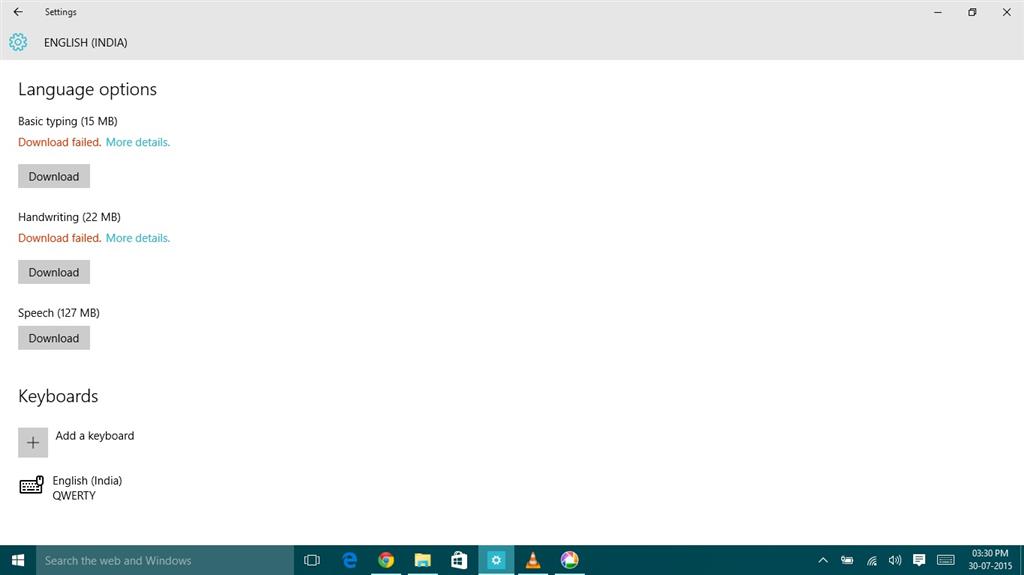Open More details for Handwriting failure

[x=138, y=238]
